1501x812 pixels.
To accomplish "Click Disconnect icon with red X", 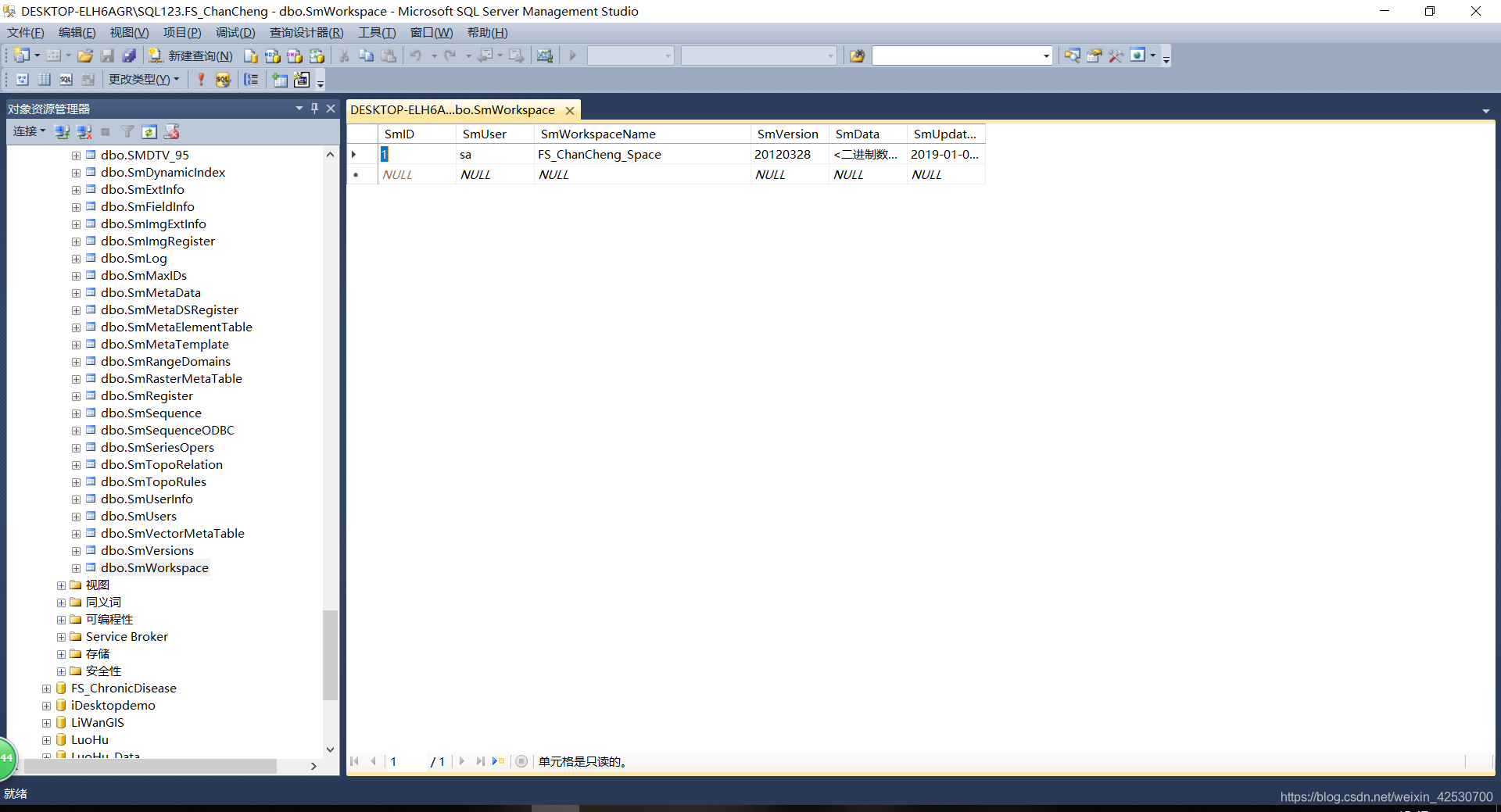I will (84, 131).
